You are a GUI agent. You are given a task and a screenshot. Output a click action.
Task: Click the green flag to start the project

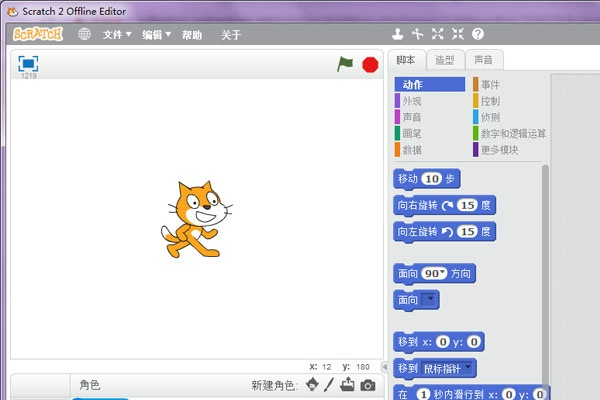(345, 64)
